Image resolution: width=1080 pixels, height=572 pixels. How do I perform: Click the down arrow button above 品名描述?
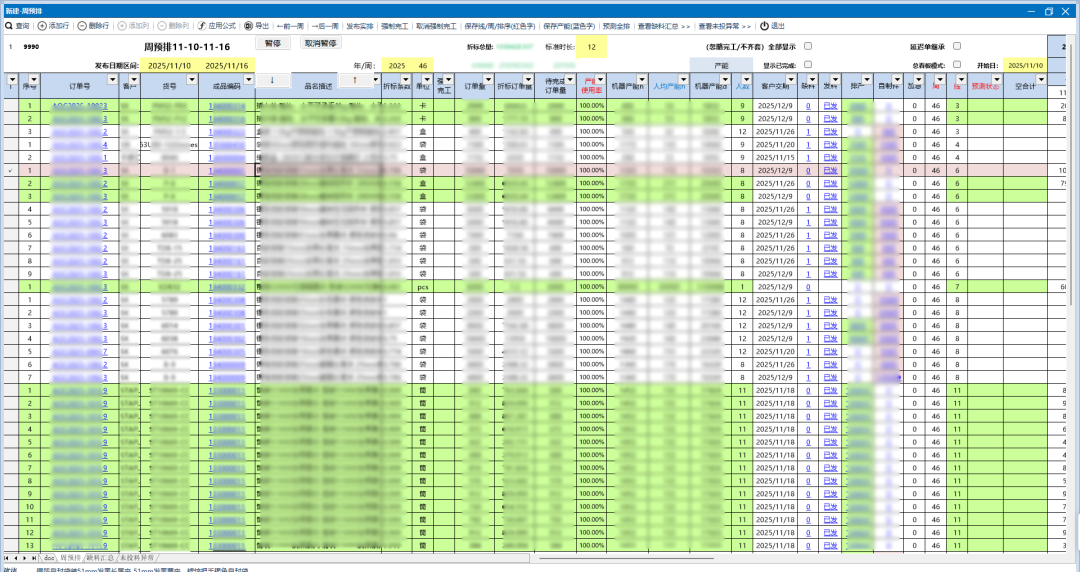272,81
